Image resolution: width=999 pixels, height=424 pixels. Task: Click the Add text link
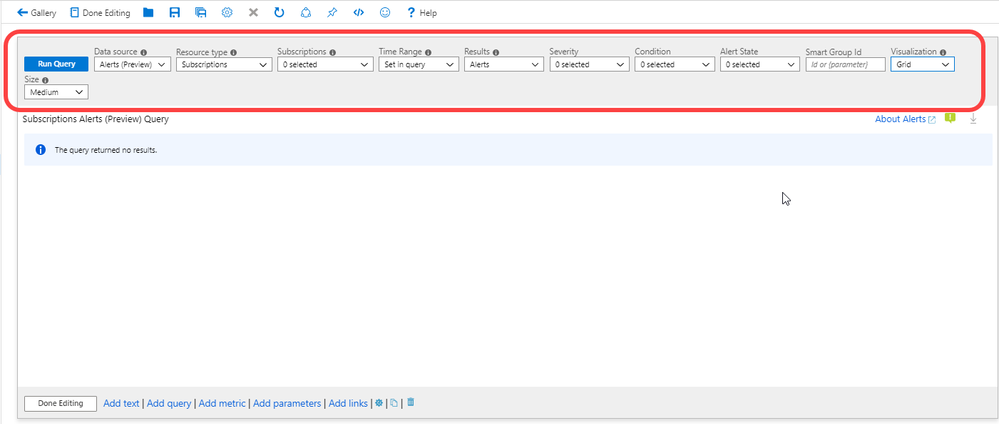pos(121,404)
